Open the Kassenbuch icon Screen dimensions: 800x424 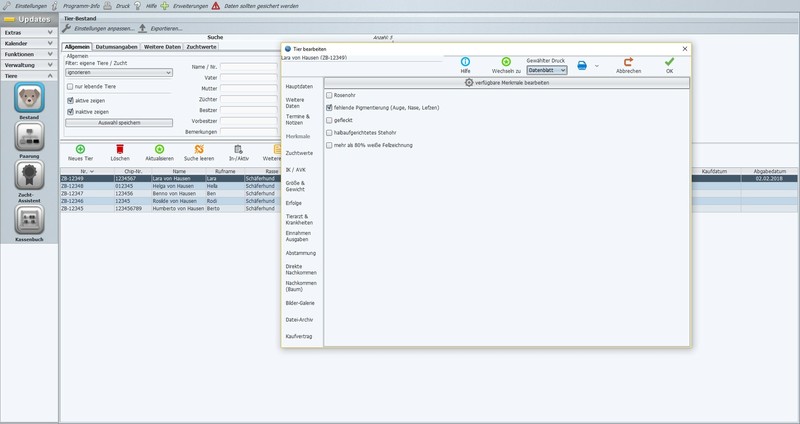coord(29,219)
